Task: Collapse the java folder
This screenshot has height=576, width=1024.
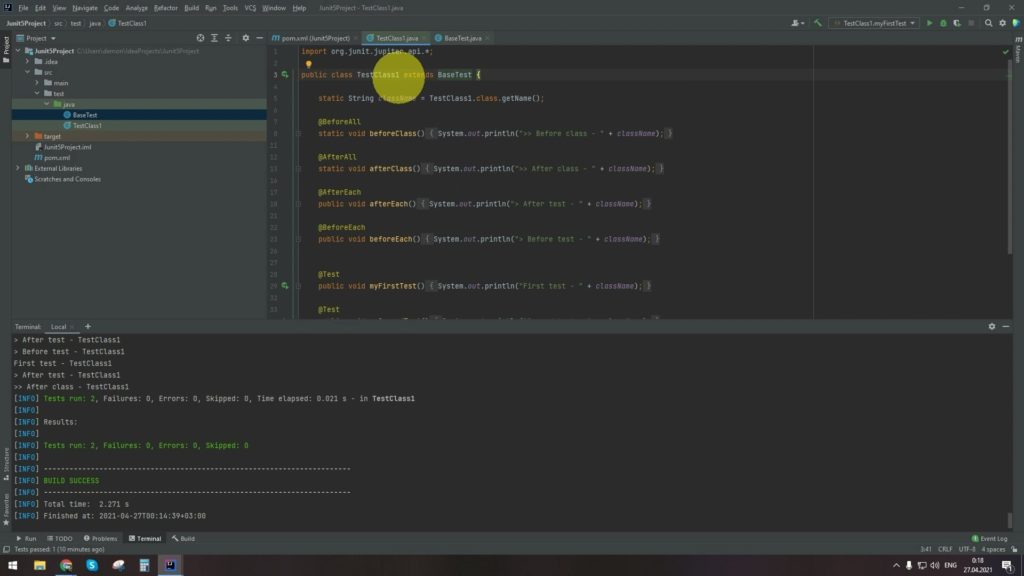Action: (x=46, y=104)
